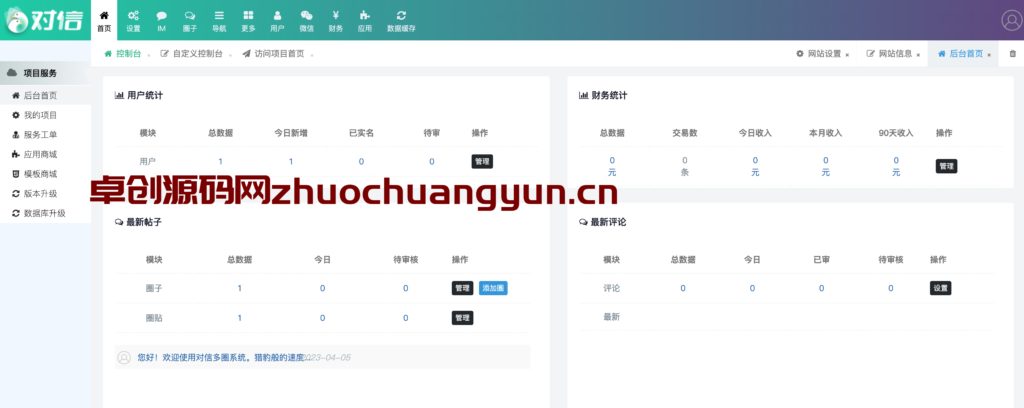Screen dimensions: 1024x408
Task: Click 圈子 待审核 value 0
Action: (x=406, y=288)
